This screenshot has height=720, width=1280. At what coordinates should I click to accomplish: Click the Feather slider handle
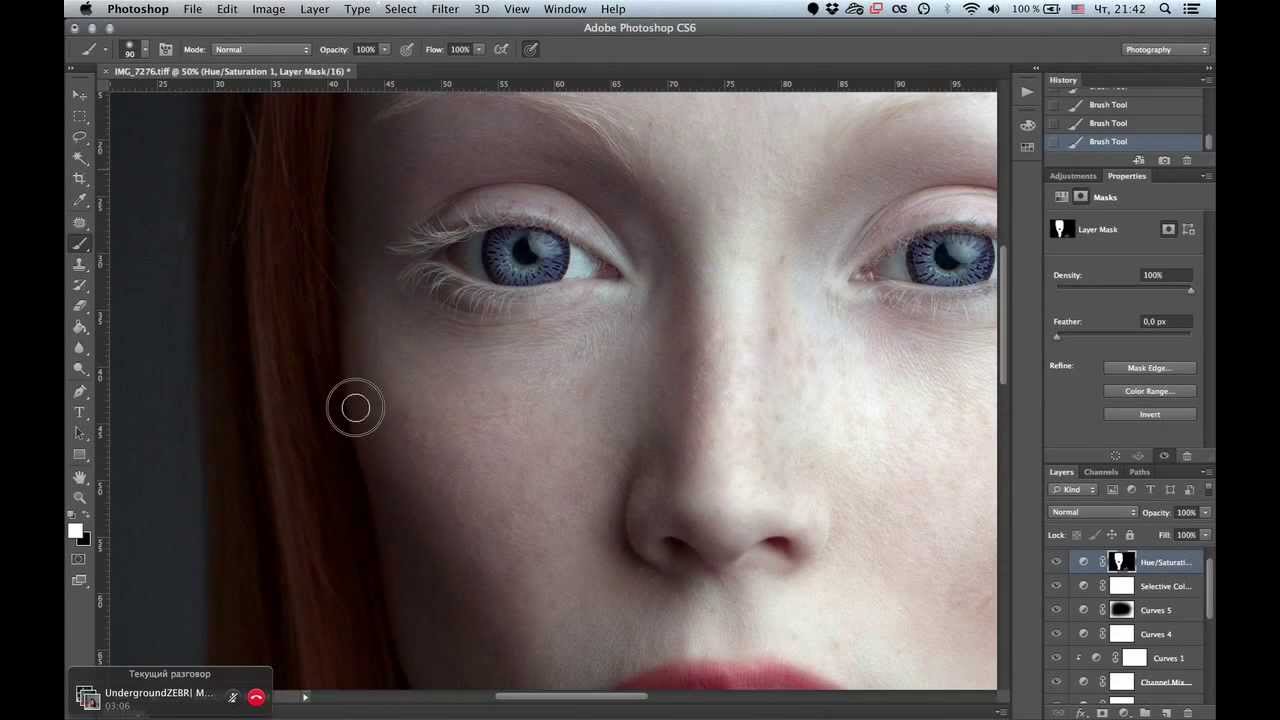click(x=1057, y=336)
